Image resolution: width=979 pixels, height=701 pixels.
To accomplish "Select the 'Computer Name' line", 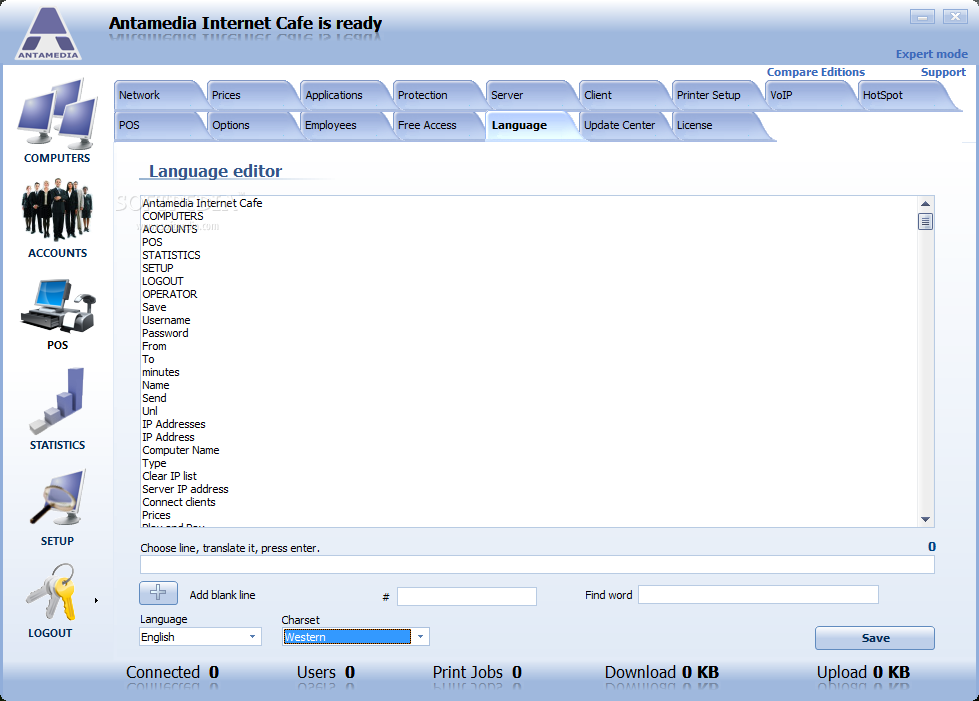I will click(x=180, y=451).
